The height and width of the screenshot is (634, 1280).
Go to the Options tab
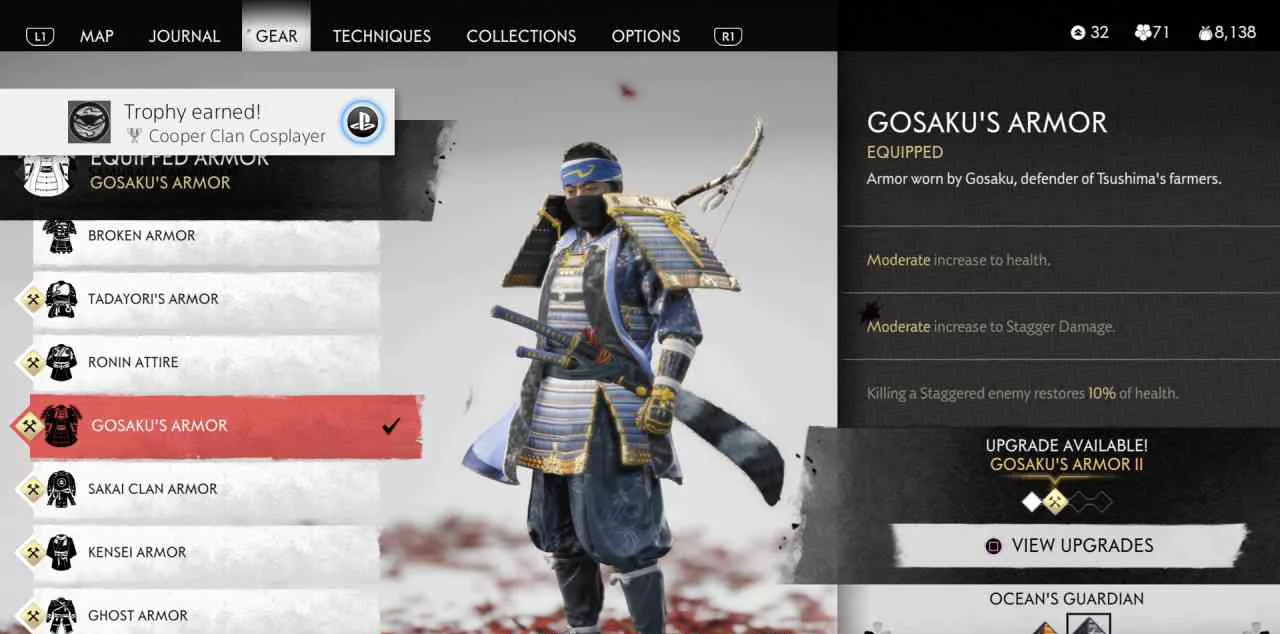(646, 36)
